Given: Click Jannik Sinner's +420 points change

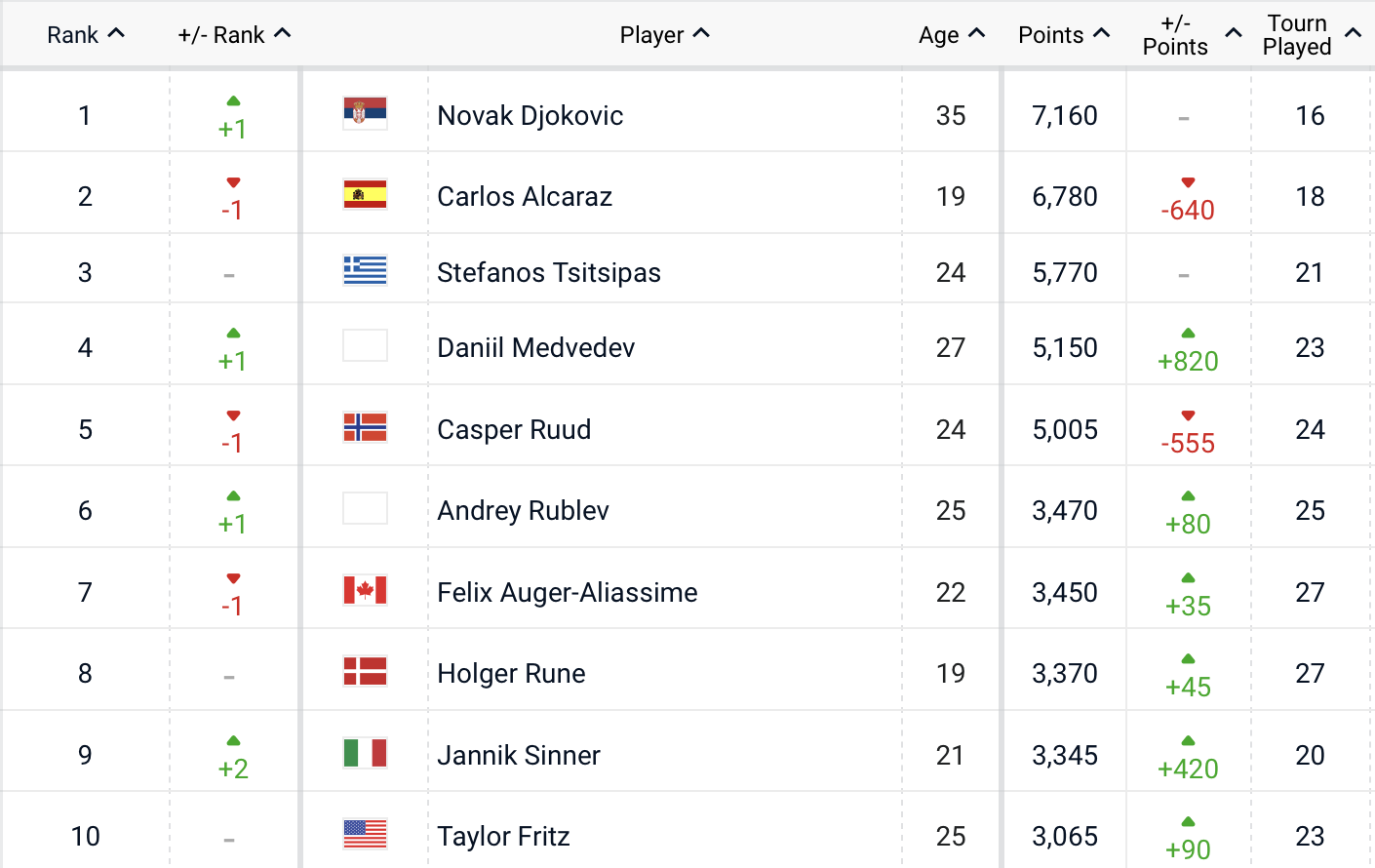Looking at the screenshot, I should point(1187,769).
